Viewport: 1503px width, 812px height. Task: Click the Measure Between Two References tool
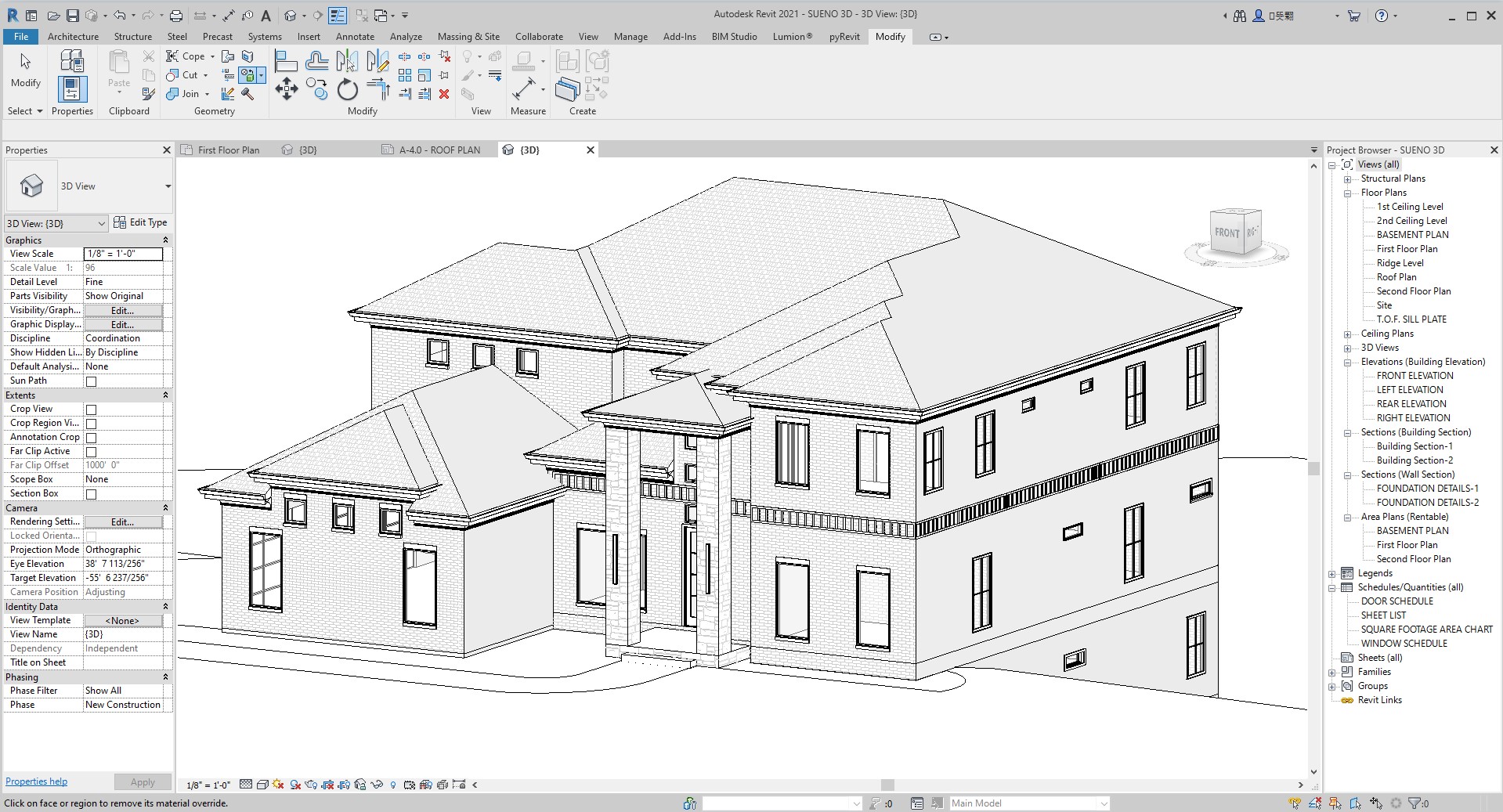coord(524,90)
